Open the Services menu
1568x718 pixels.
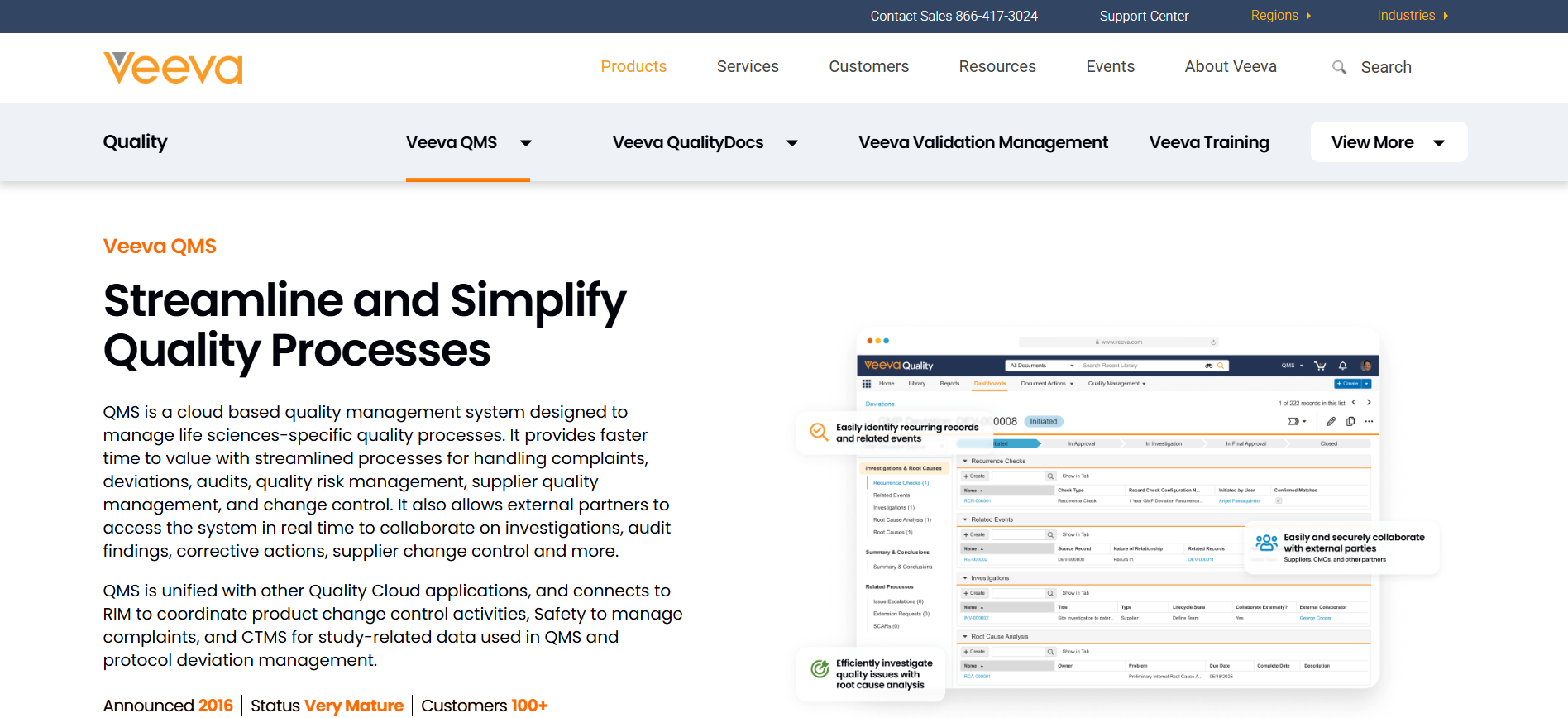(748, 67)
